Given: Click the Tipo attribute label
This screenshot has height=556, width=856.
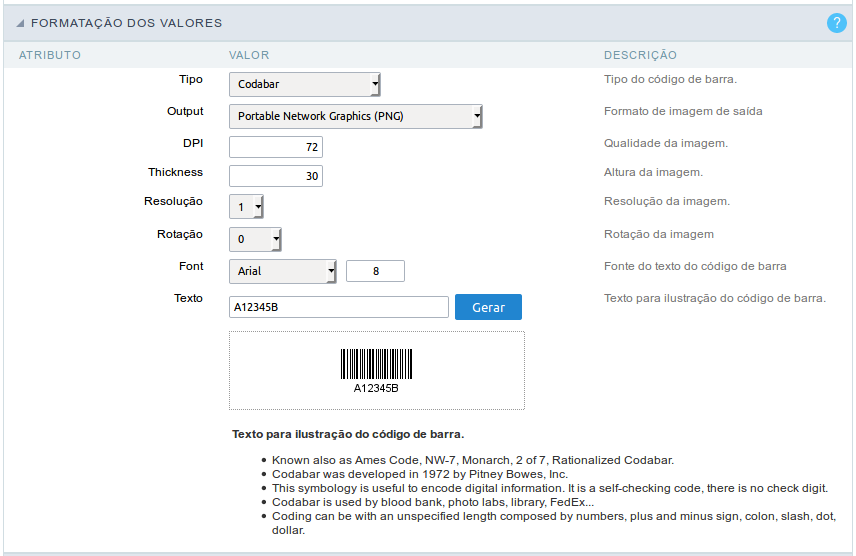Looking at the screenshot, I should [191, 79].
